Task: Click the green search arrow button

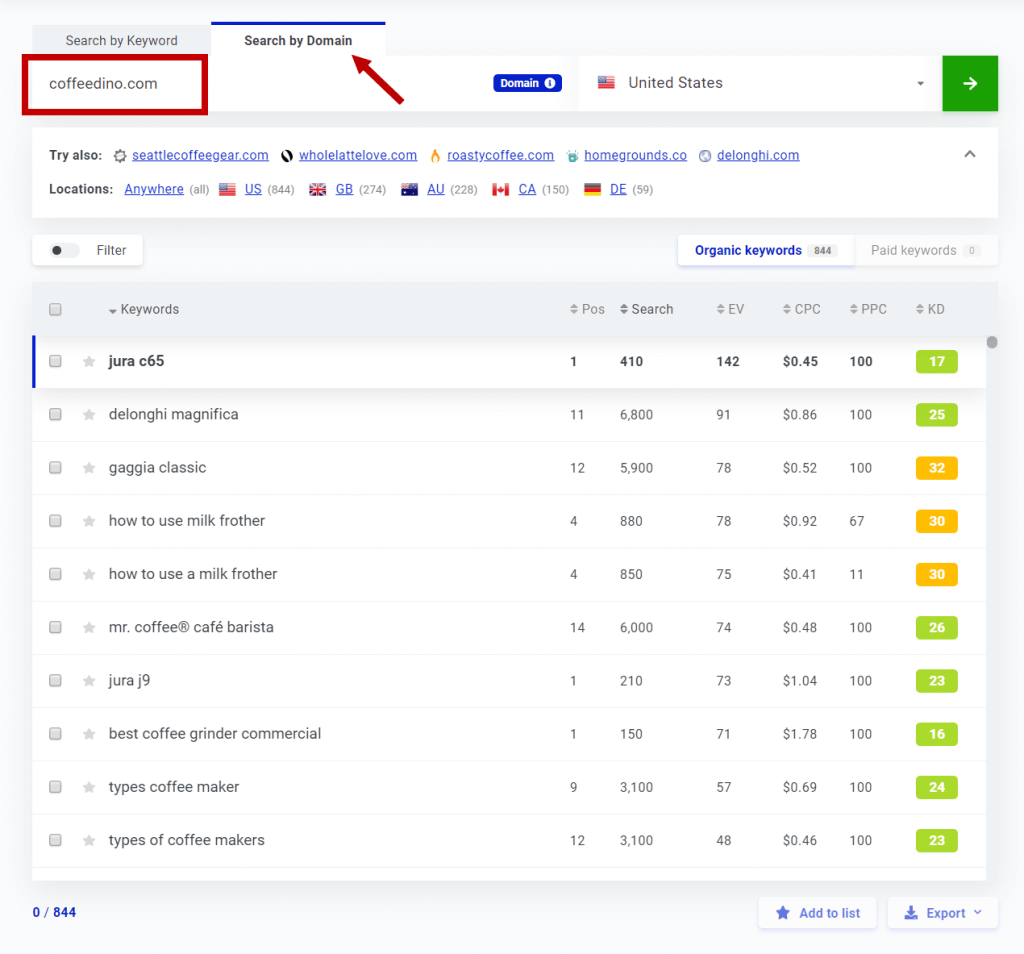Action: click(969, 84)
